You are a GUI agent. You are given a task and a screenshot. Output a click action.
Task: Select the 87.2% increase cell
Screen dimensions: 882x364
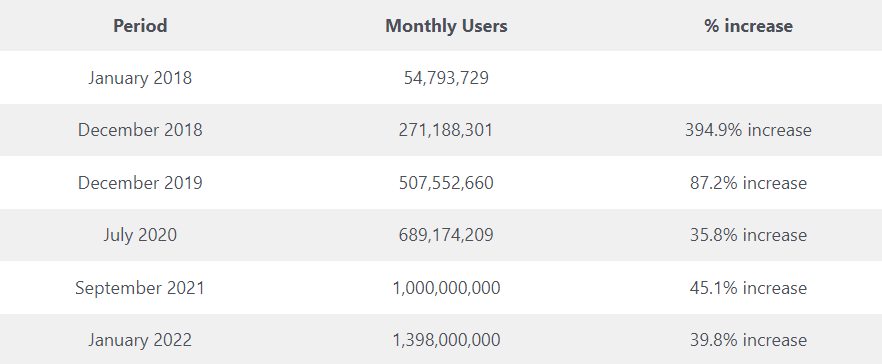click(748, 183)
